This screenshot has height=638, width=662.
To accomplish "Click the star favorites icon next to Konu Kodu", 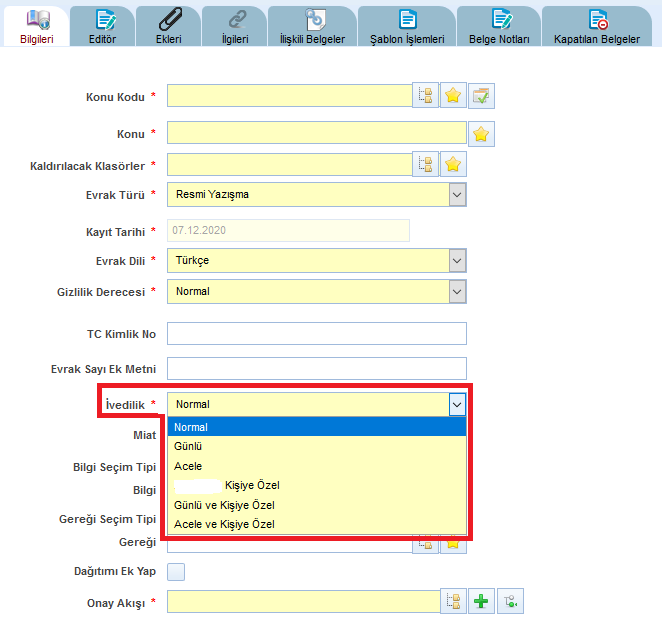I will click(x=453, y=96).
